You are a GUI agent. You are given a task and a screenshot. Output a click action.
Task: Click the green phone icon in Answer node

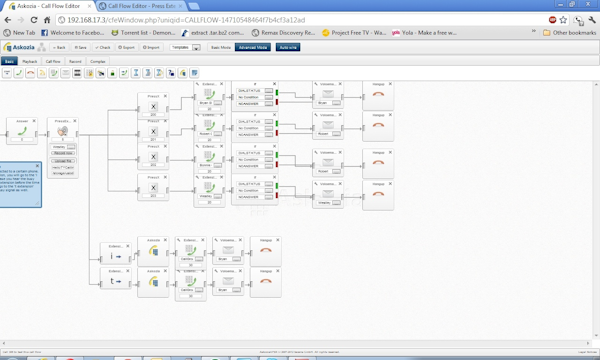point(22,131)
